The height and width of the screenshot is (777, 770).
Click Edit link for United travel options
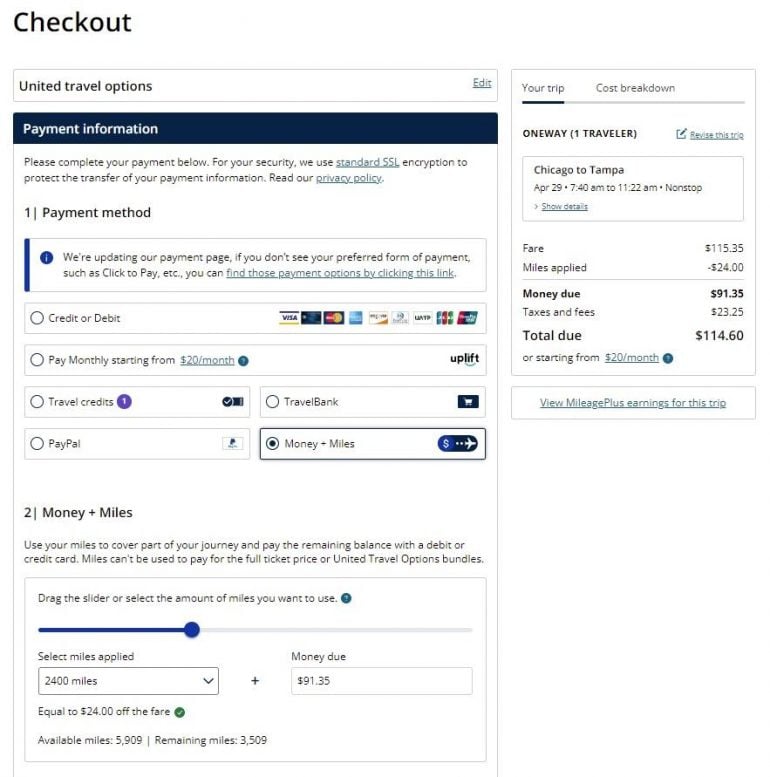click(482, 83)
